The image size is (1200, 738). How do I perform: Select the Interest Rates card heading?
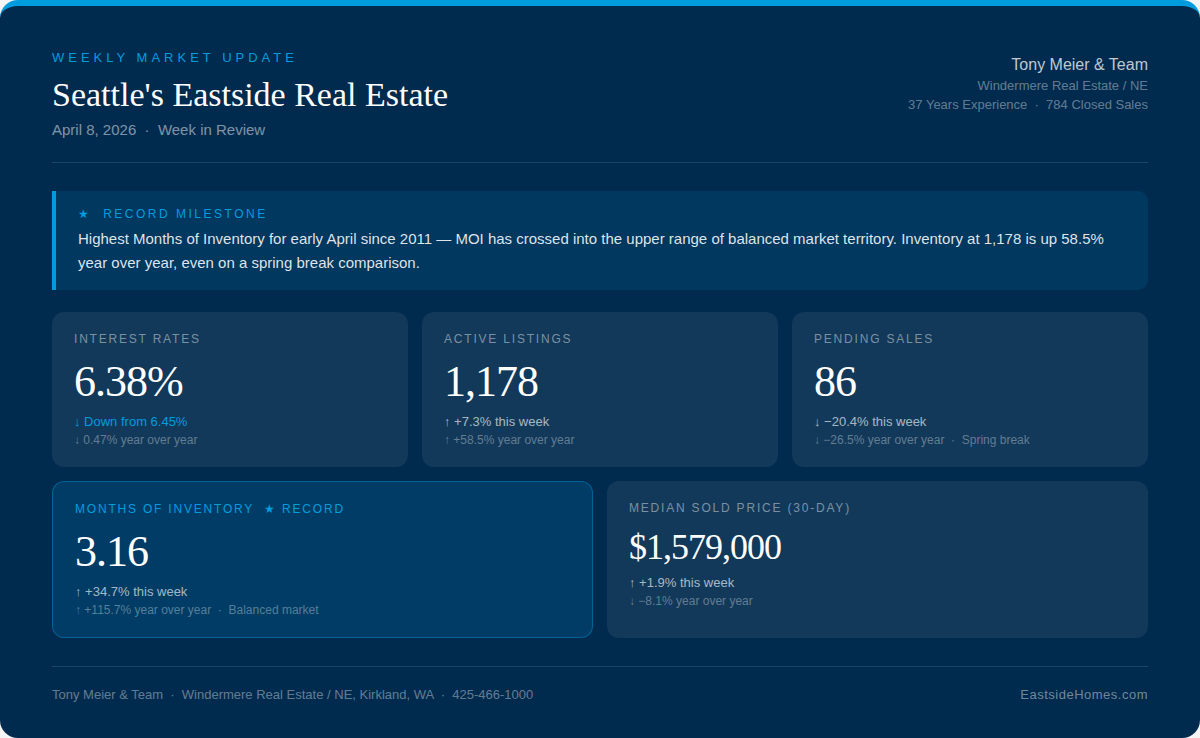point(137,339)
